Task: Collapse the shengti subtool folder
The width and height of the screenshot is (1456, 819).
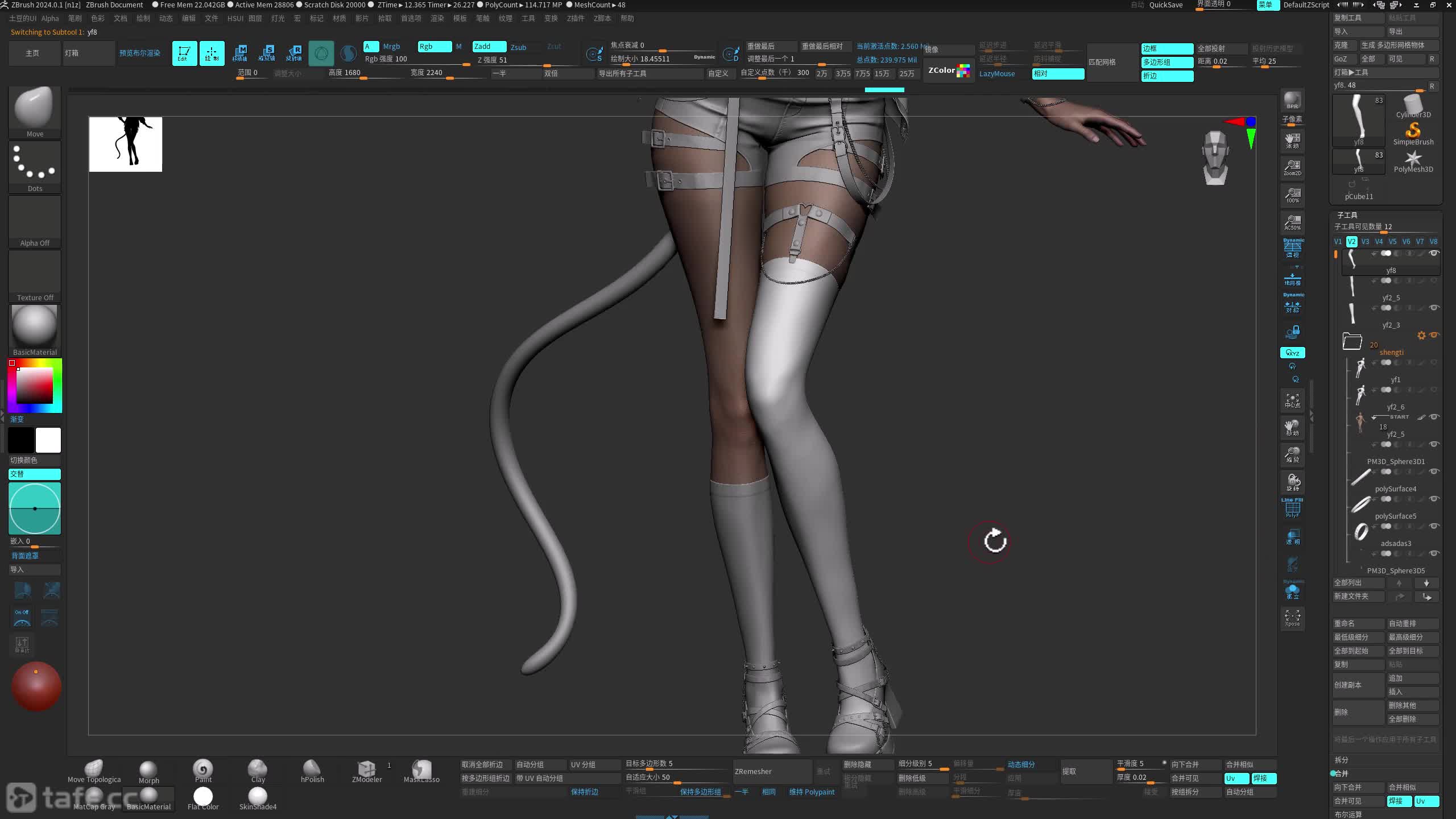Action: pyautogui.click(x=1352, y=341)
